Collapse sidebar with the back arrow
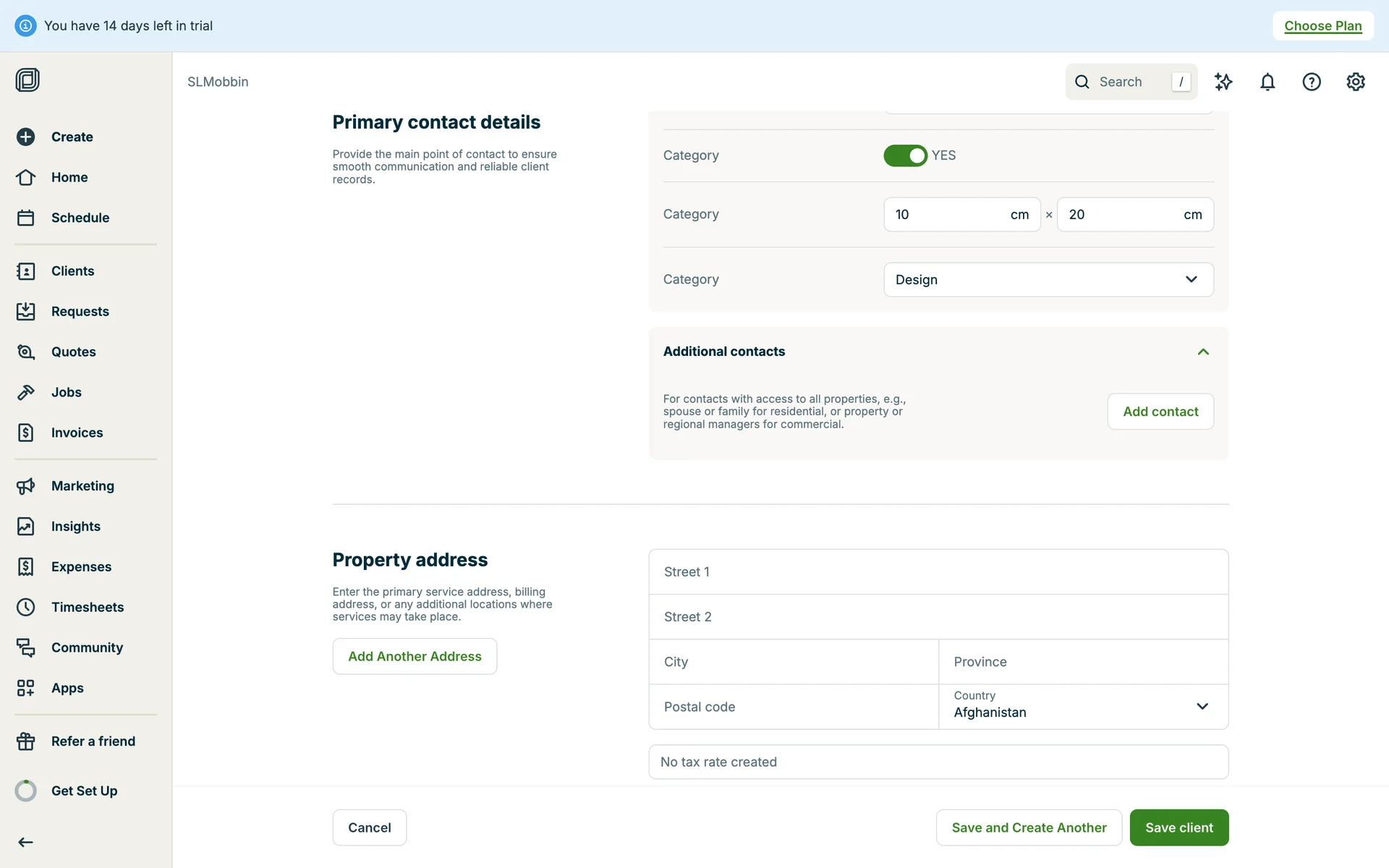 pyautogui.click(x=26, y=842)
